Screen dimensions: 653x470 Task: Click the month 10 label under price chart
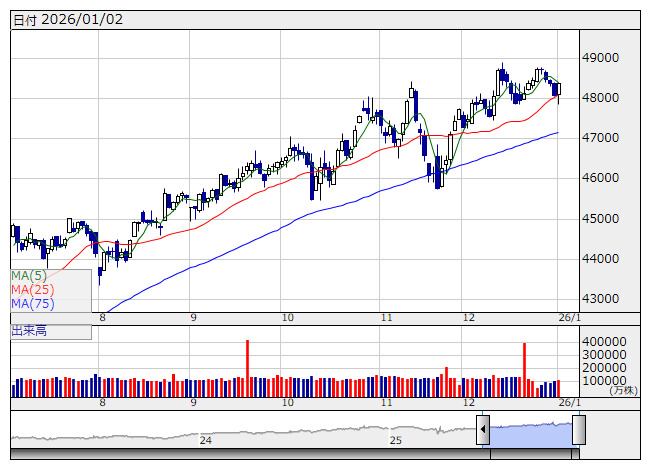click(x=288, y=318)
